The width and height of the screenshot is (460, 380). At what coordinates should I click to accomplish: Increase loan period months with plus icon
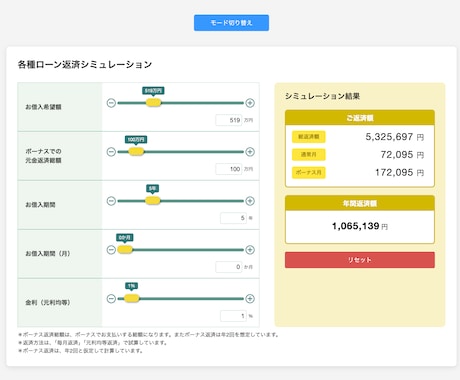click(250, 250)
